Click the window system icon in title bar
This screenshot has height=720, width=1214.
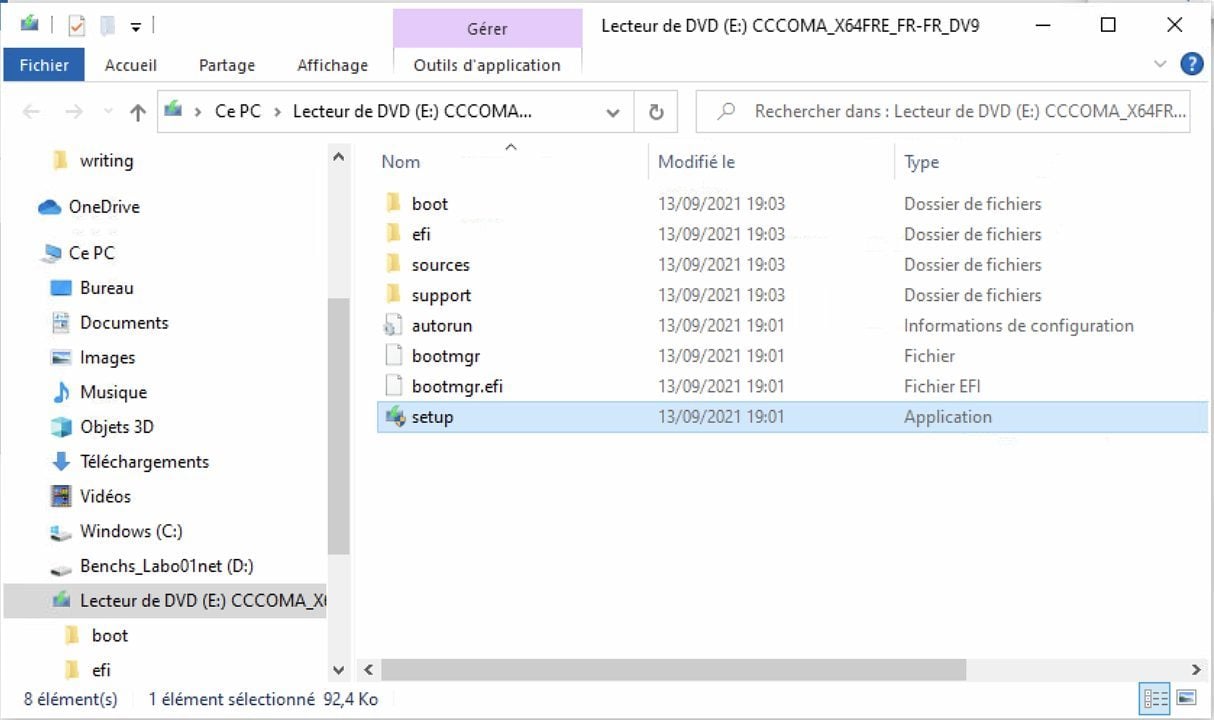click(30, 23)
